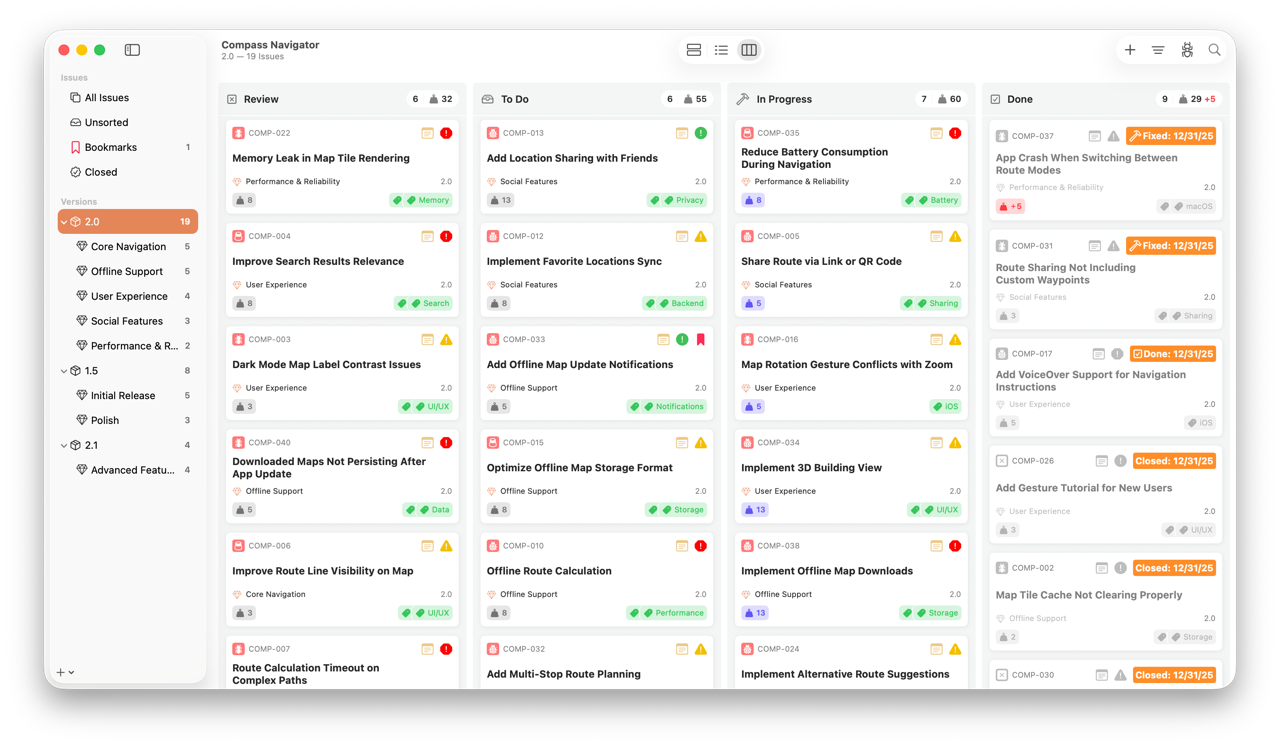Click the bug icon in toolbar
Viewport: 1280px width, 747px height.
point(1187,50)
